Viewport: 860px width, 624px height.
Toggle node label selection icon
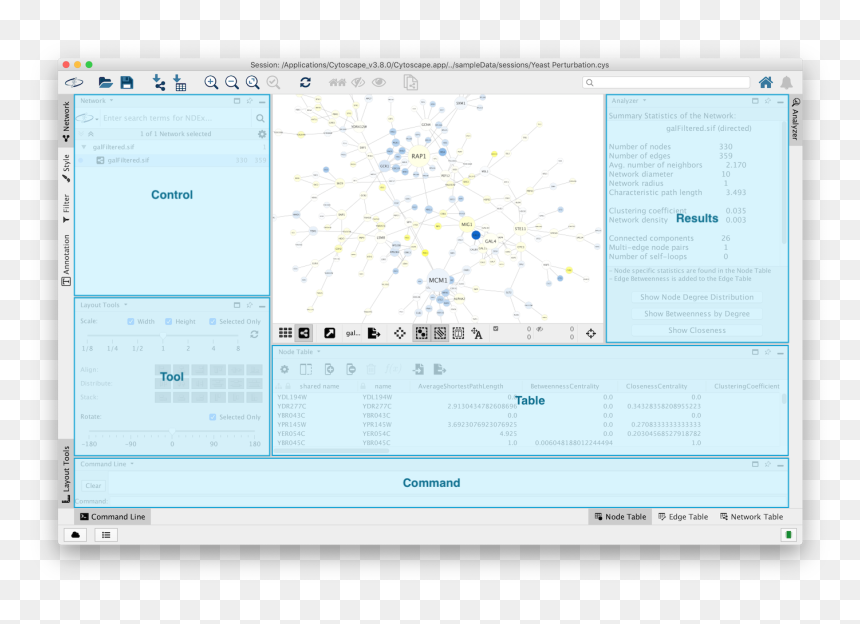pos(477,333)
